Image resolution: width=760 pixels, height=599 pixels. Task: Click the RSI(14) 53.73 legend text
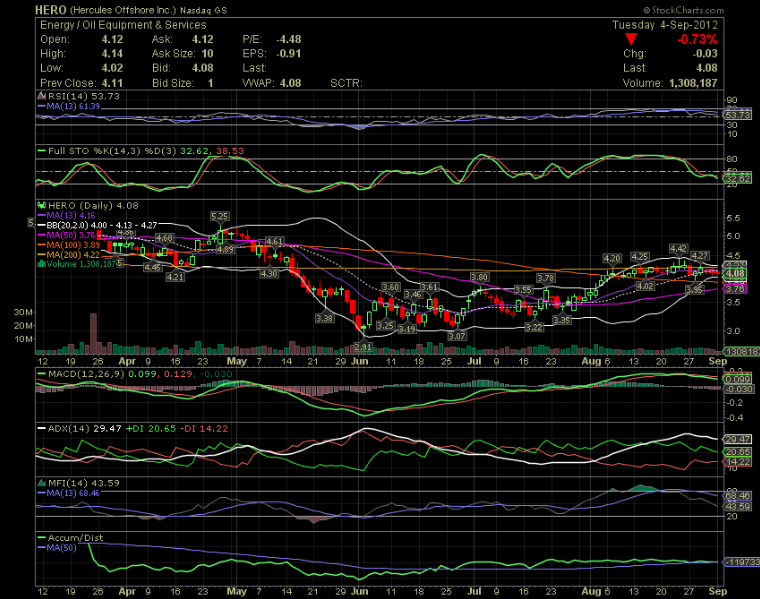(x=83, y=96)
